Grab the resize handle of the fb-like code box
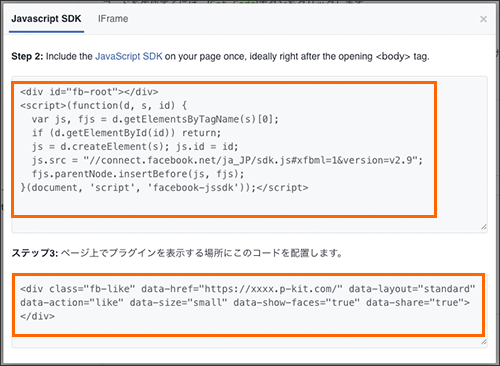This screenshot has height=366, width=500. [484, 342]
